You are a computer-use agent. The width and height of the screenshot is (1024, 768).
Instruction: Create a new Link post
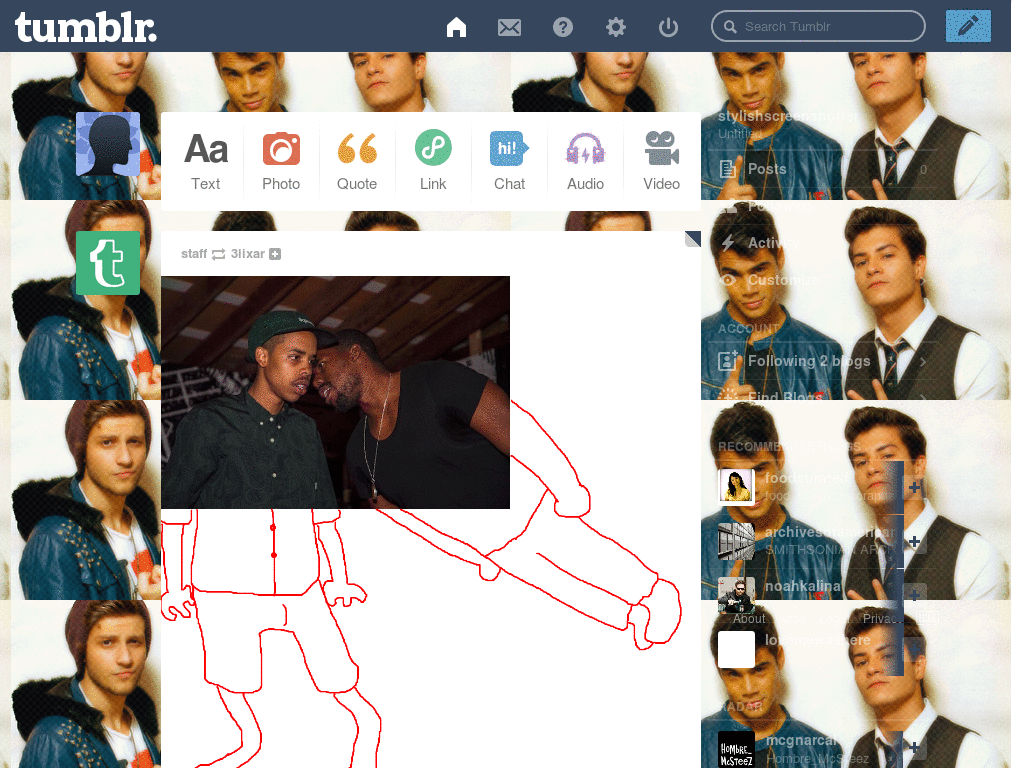(x=433, y=161)
